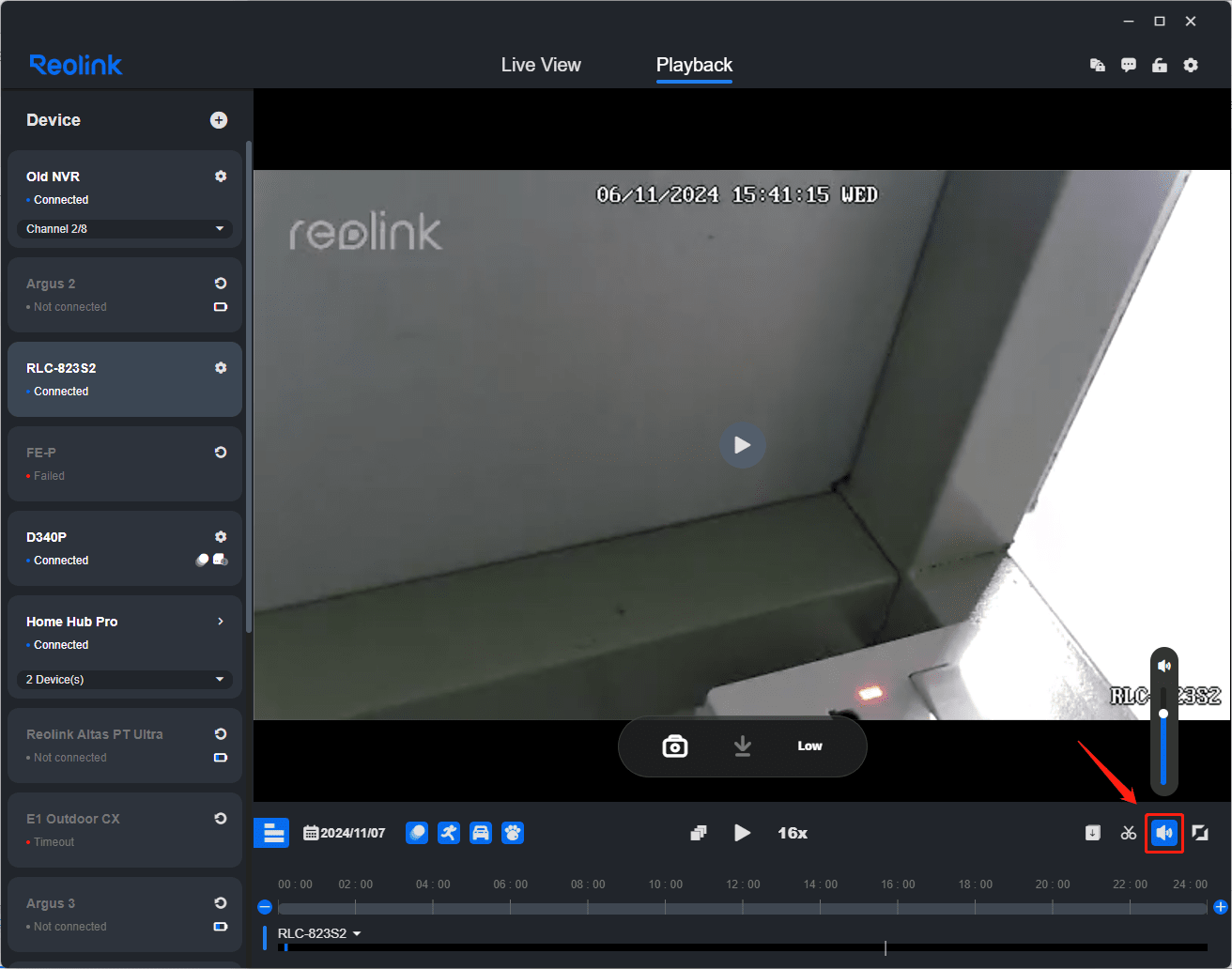Toggle the person detection filter
Image resolution: width=1232 pixels, height=969 pixels.
449,833
